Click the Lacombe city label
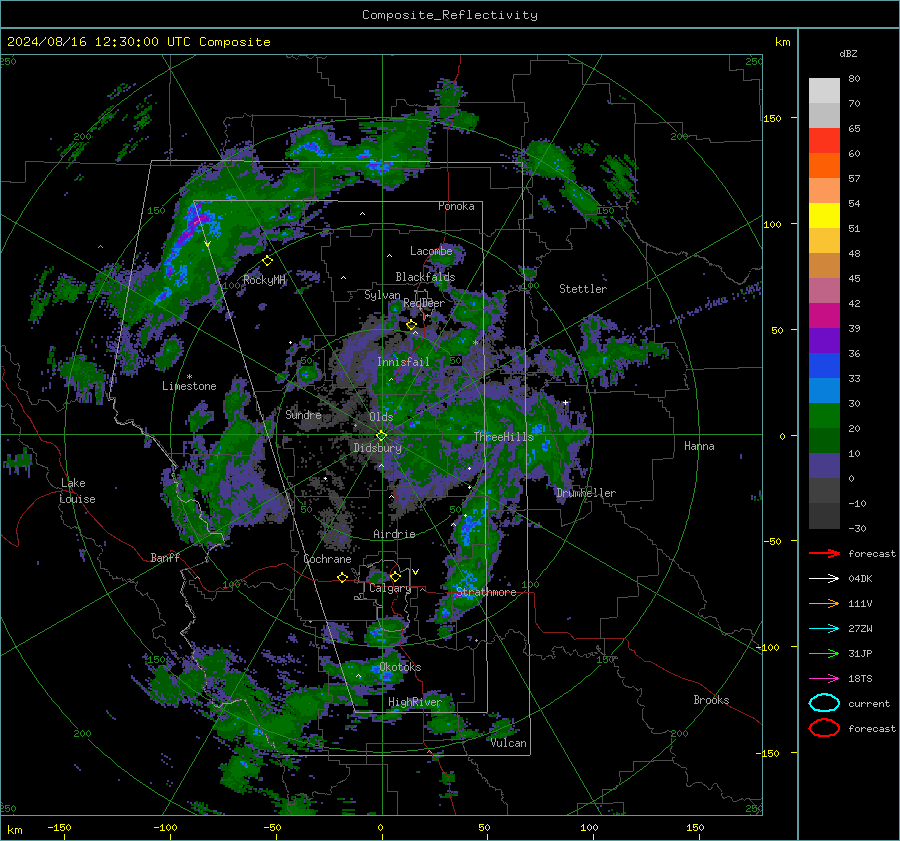This screenshot has height=841, width=900. click(x=431, y=251)
